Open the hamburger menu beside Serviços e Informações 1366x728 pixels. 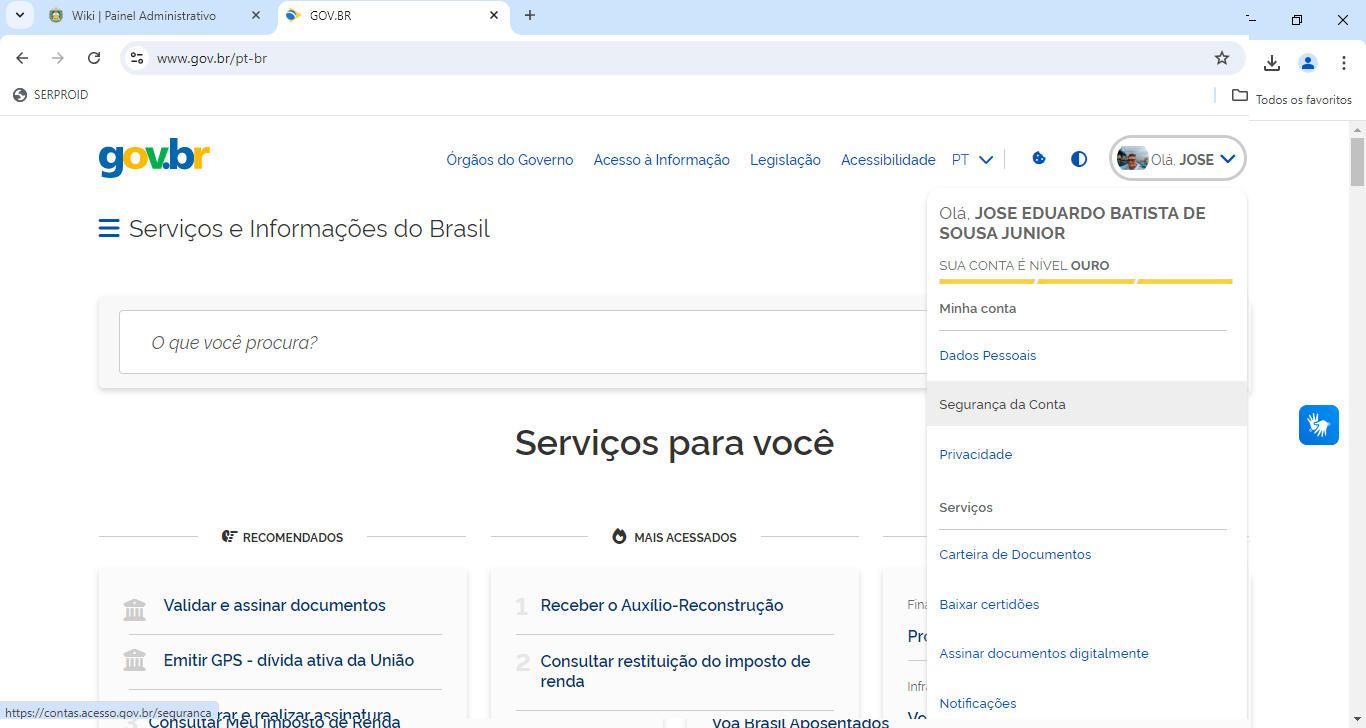[x=108, y=228]
